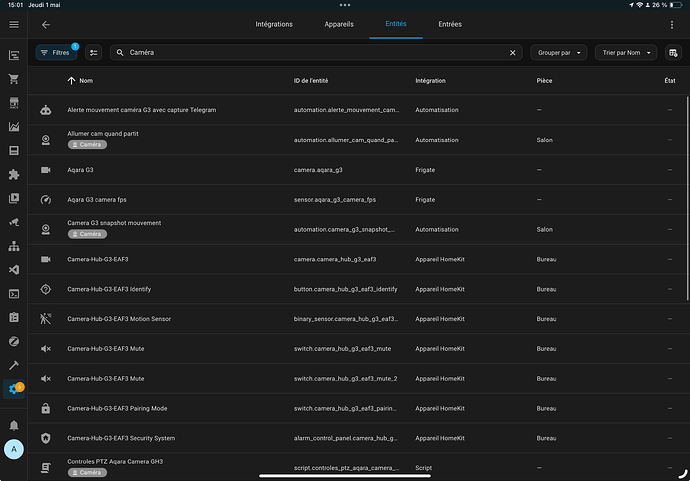This screenshot has height=481, width=690.
Task: Switch to the Intégrations tab
Action: click(274, 24)
